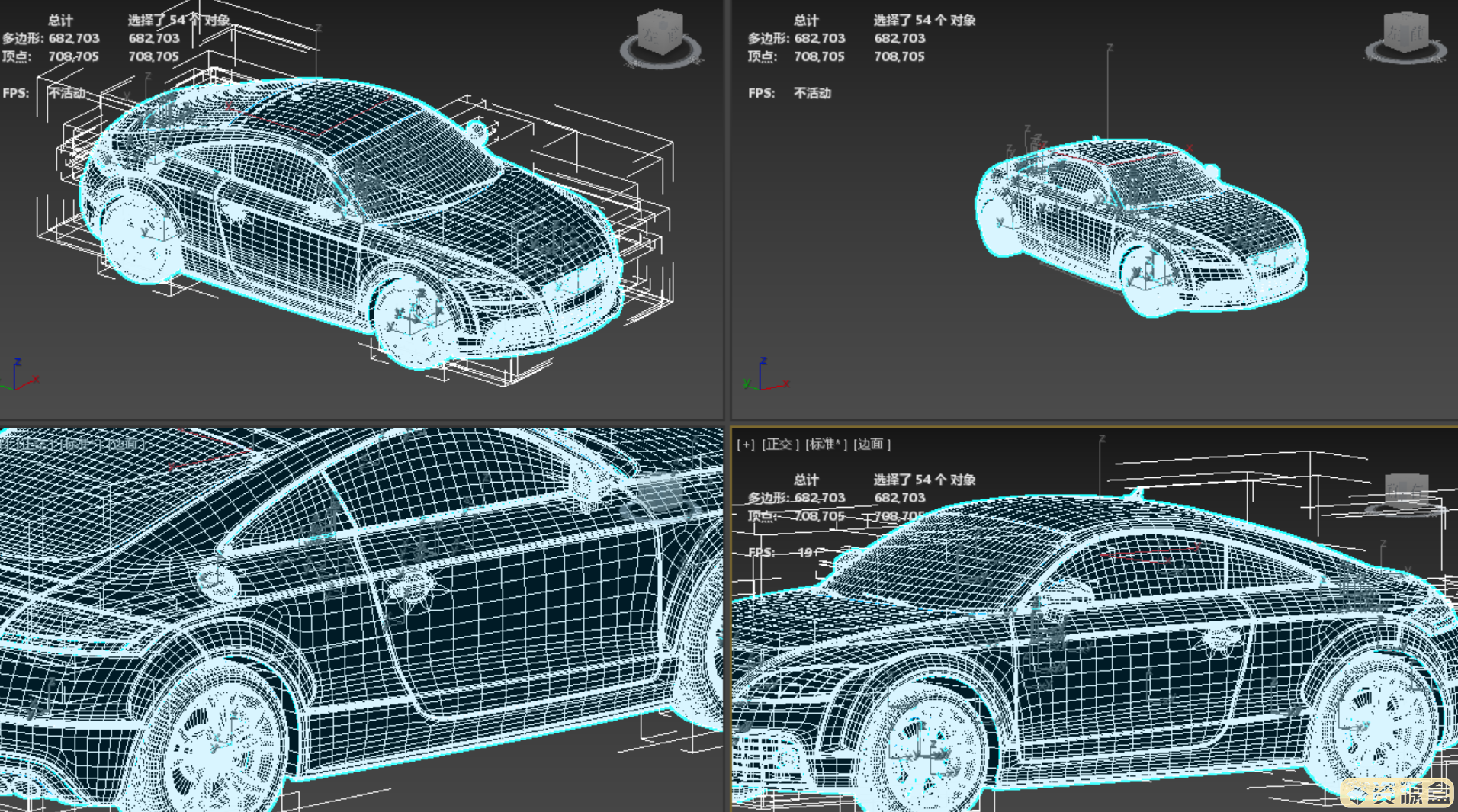Open the [正交] view menu in bottom-right viewport
Viewport: 1458px width, 812px height.
click(779, 444)
